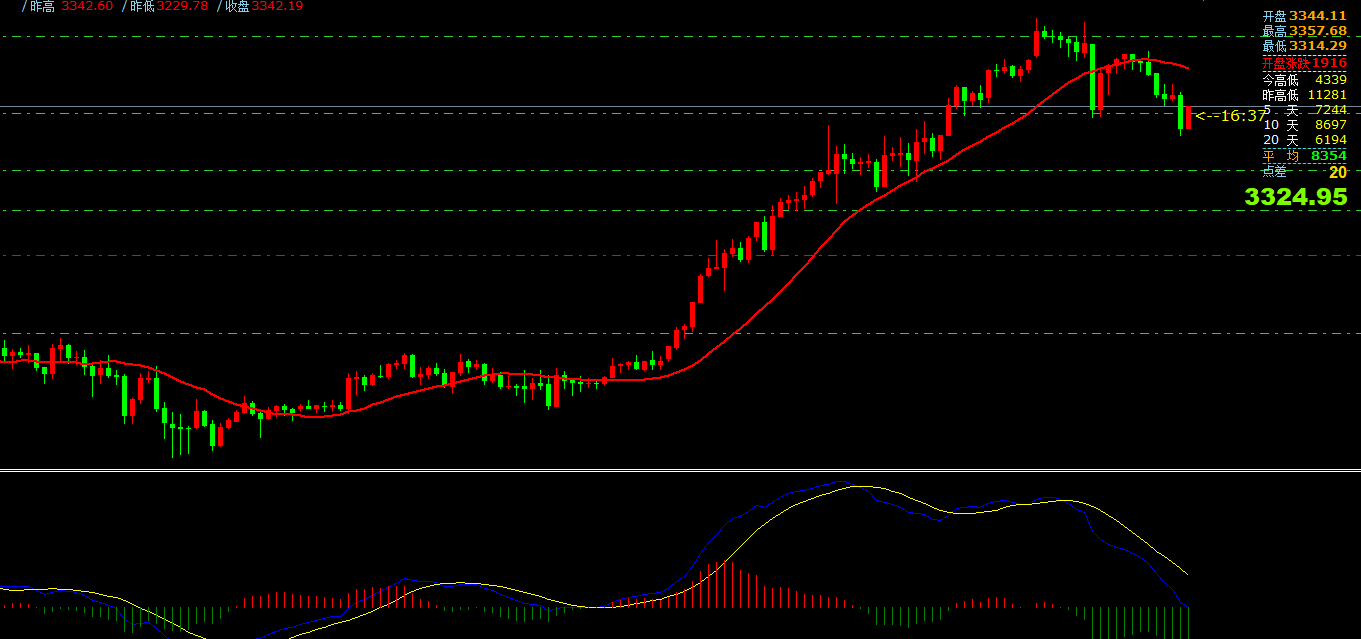Click the divider between chart and MACD panel

[680, 469]
